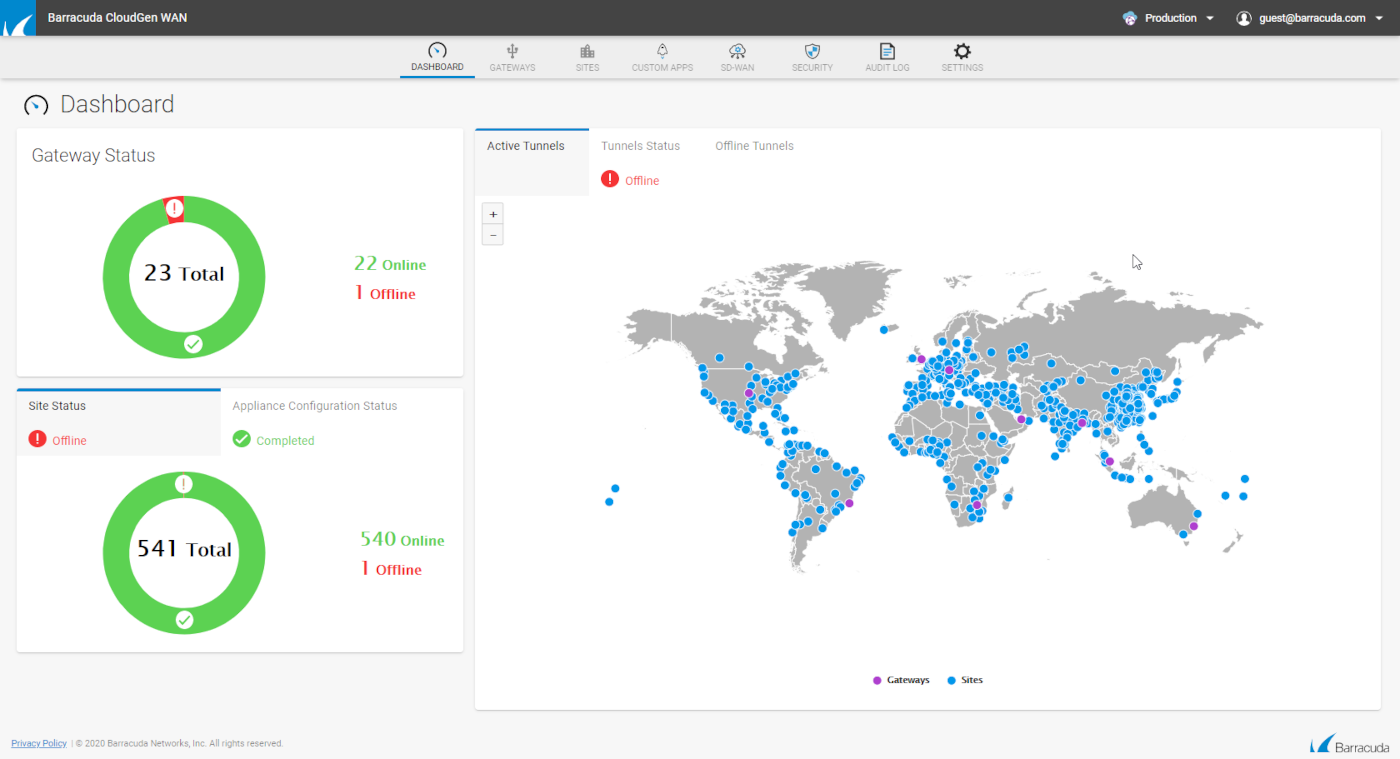Zoom in on the map with the plus button
The image size is (1400, 759).
point(492,213)
